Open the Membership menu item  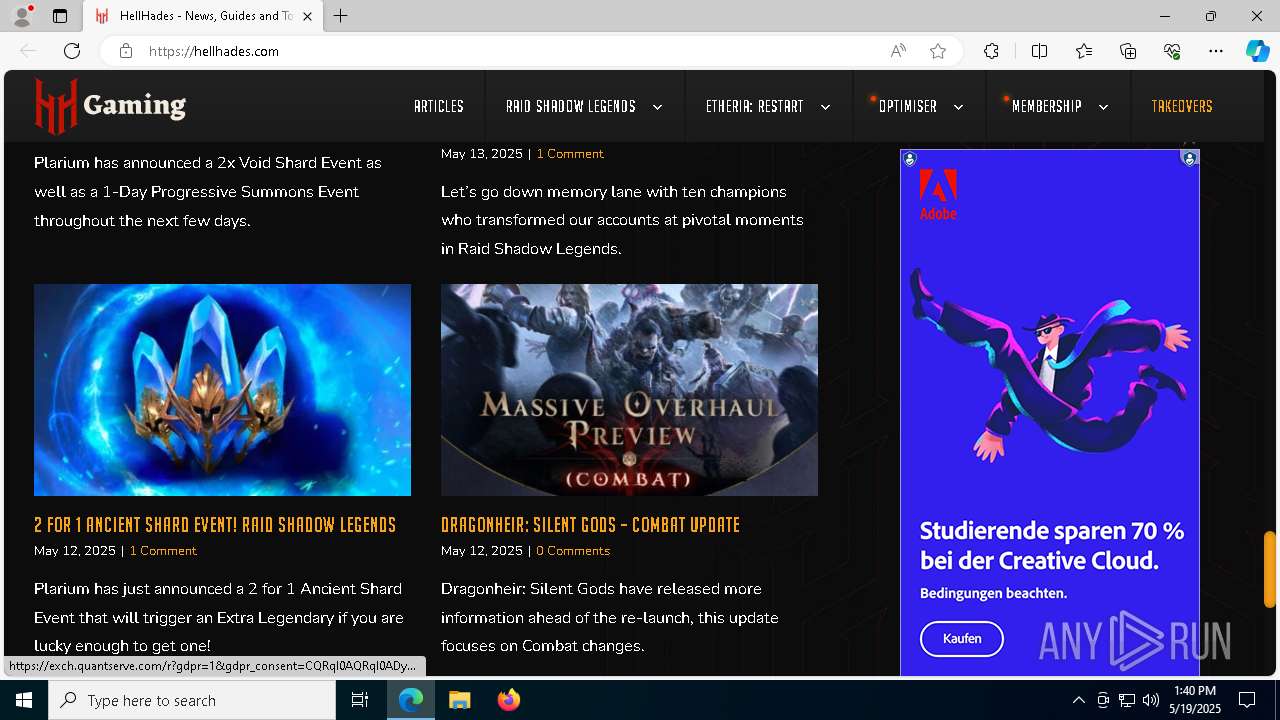[x=1047, y=106]
